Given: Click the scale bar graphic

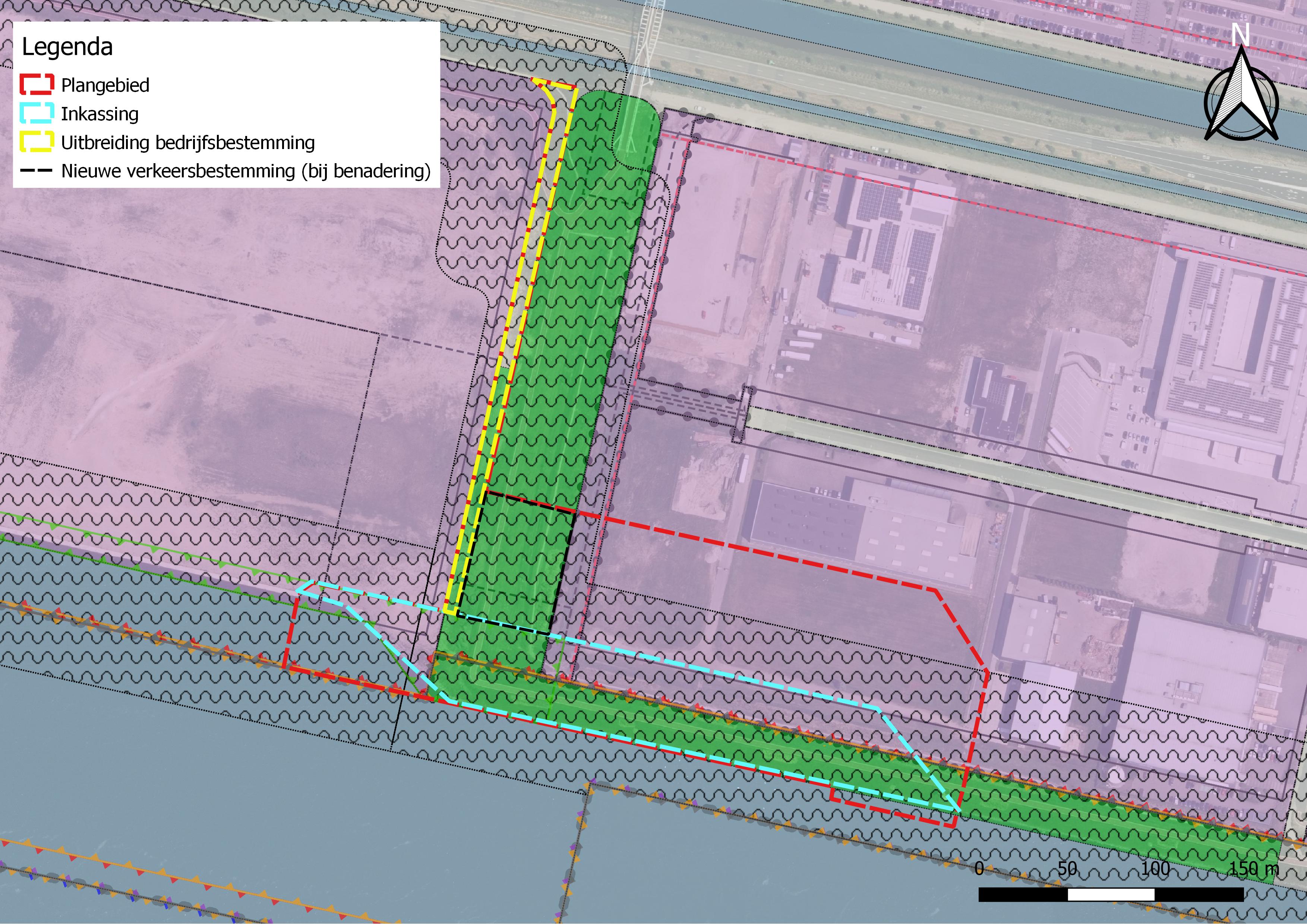Looking at the screenshot, I should tap(1111, 895).
